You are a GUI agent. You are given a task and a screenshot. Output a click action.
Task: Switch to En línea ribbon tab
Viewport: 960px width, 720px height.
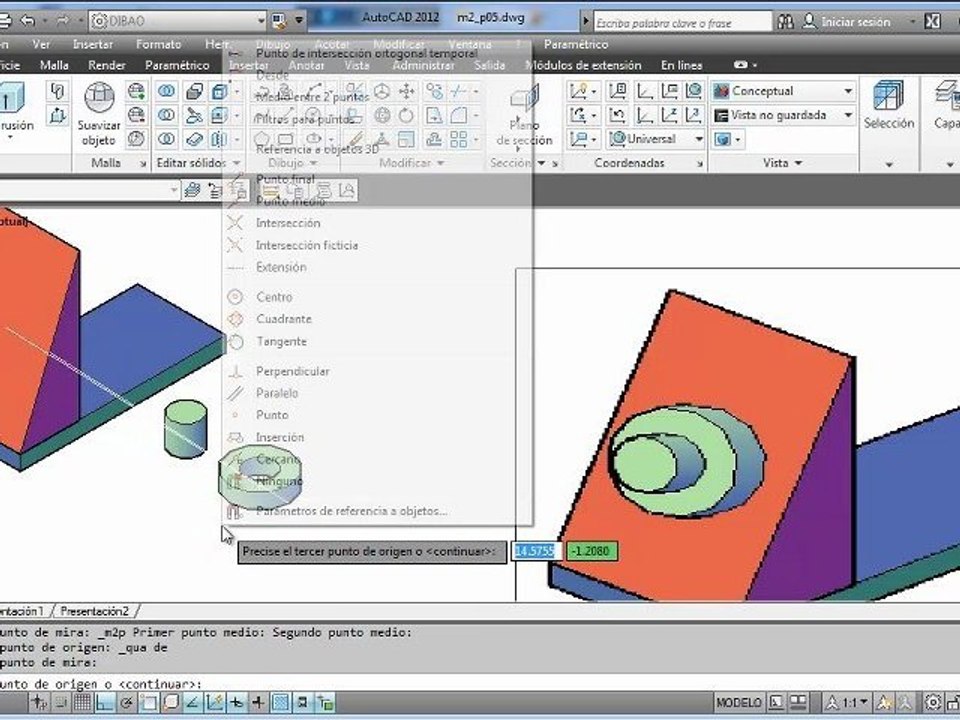click(x=681, y=65)
